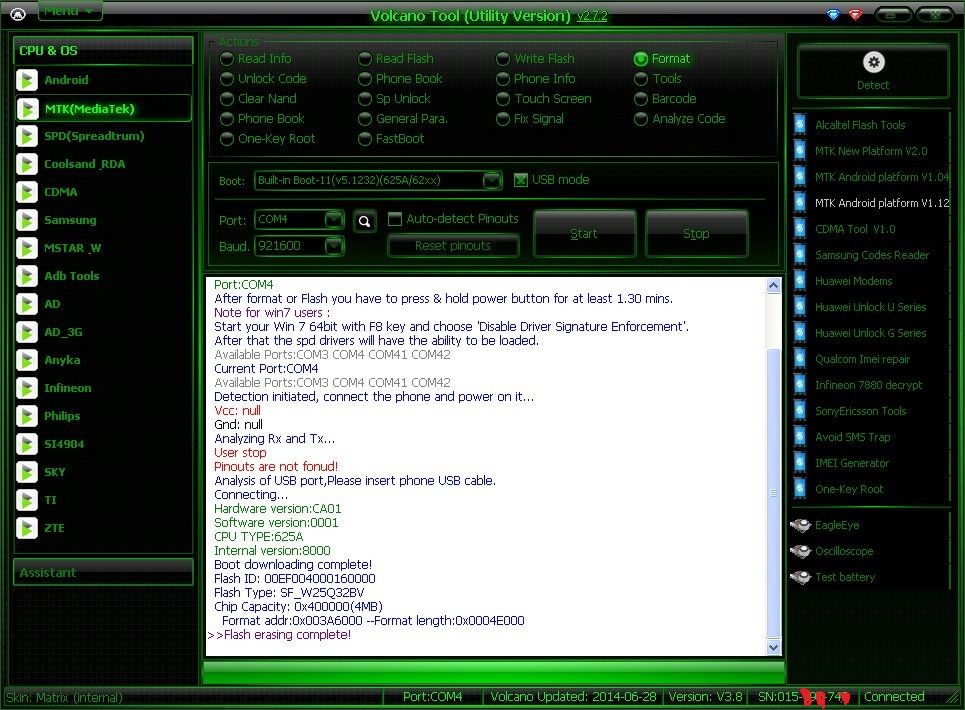
Task: Launch CDMA Tool V1.0 icon
Action: click(800, 228)
